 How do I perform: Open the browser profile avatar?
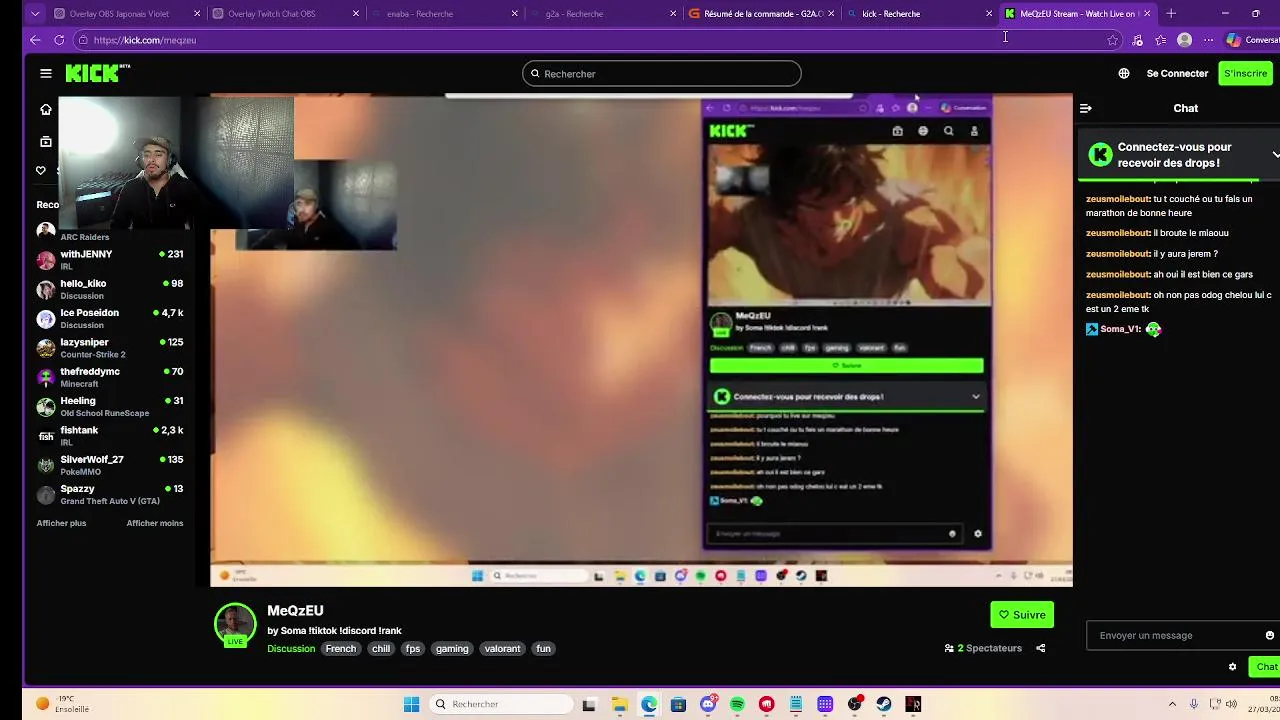[1185, 40]
